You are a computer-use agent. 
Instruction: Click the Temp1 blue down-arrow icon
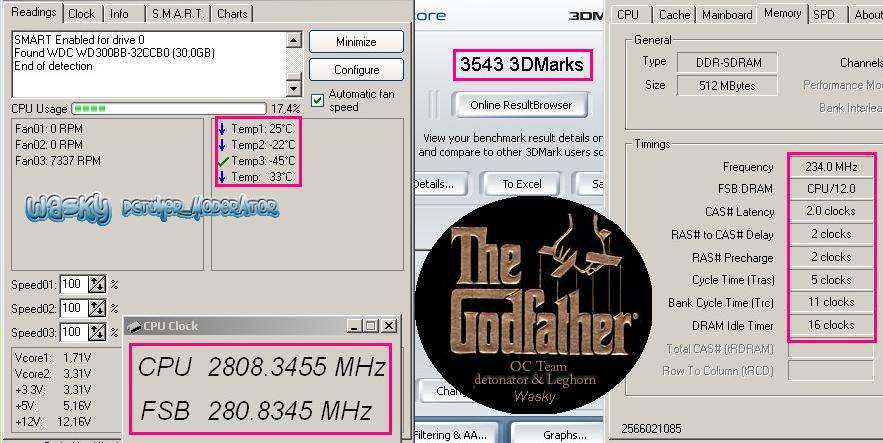point(222,129)
